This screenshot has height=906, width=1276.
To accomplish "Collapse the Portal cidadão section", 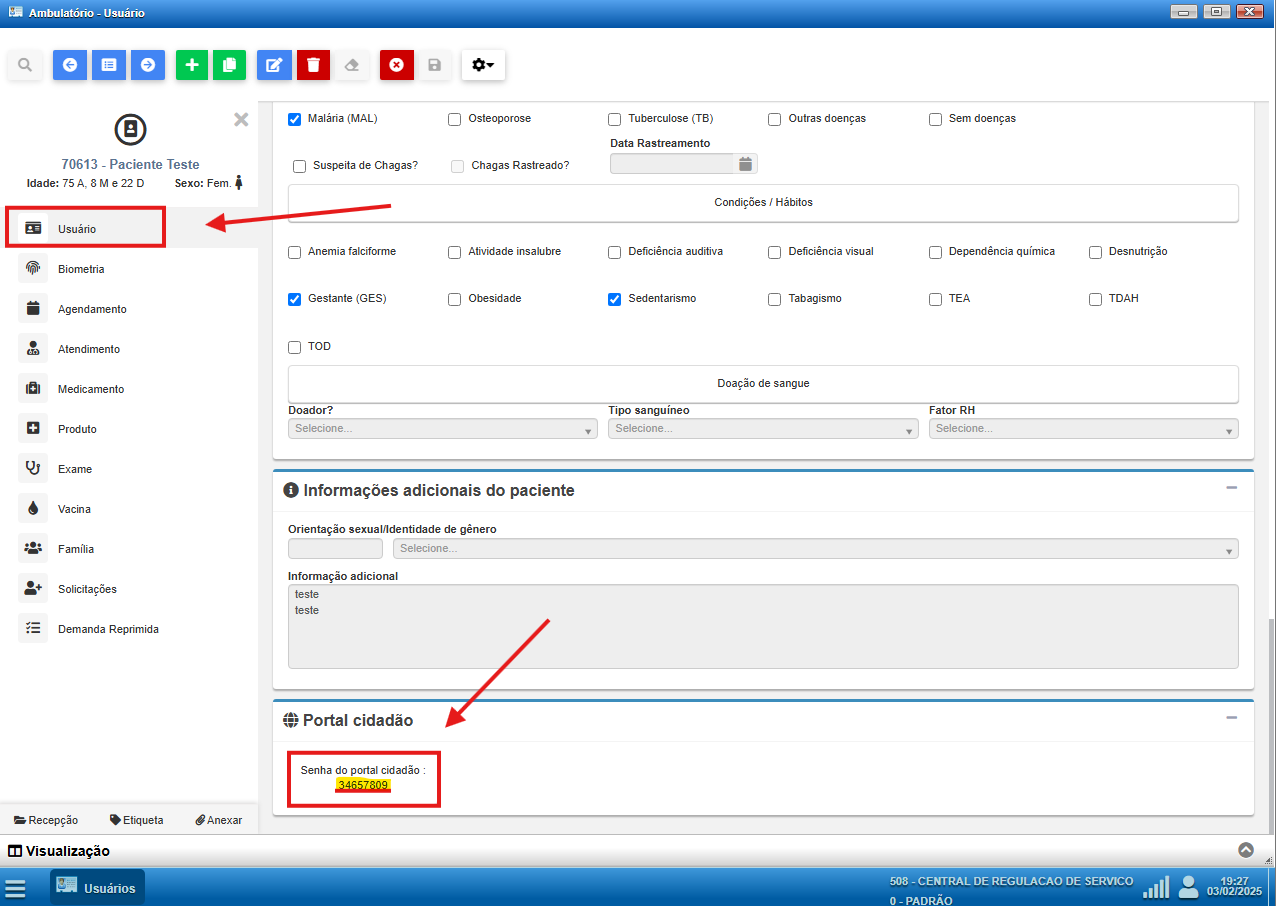I will pyautogui.click(x=1232, y=718).
